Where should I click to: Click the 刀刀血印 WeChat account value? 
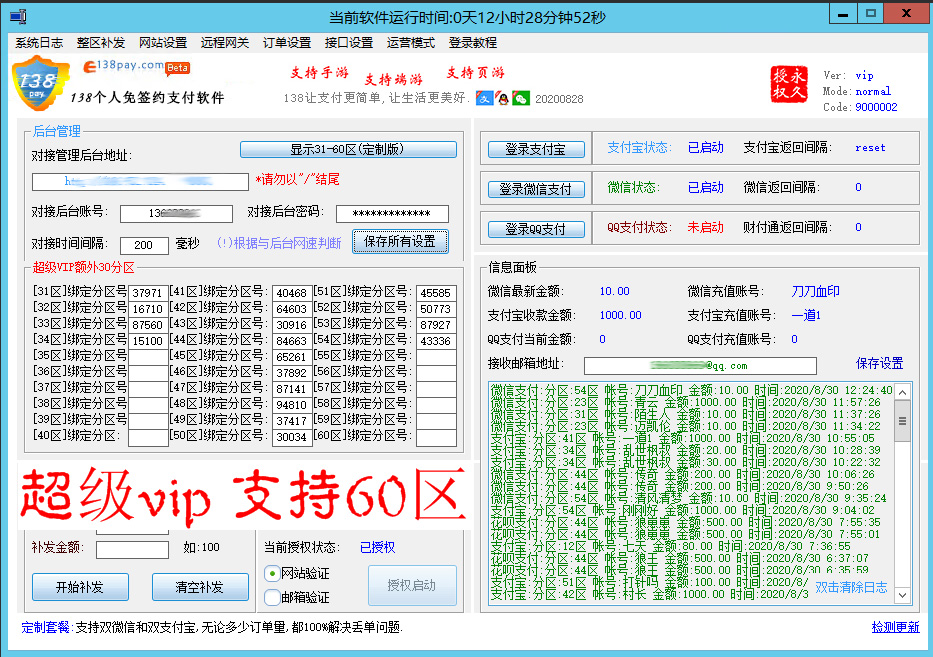point(816,291)
